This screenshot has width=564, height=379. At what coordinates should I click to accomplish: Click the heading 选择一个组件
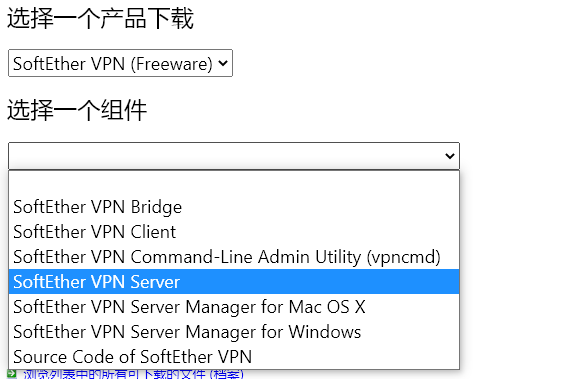pos(77,110)
